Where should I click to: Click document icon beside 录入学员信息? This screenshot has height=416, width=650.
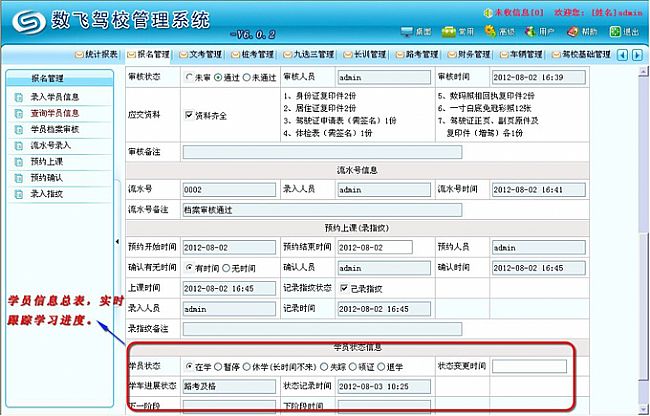(x=19, y=97)
